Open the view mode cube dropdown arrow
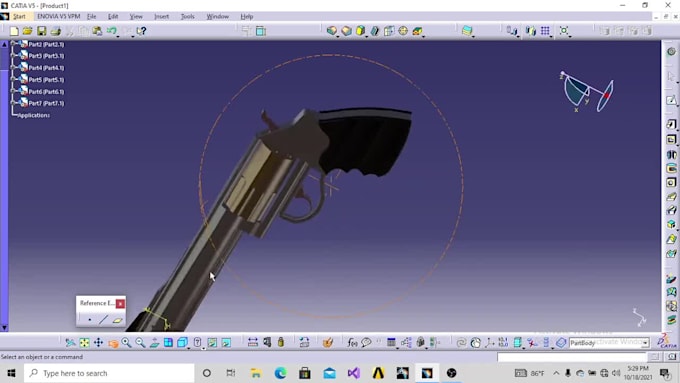680x383 pixels. (x=189, y=347)
